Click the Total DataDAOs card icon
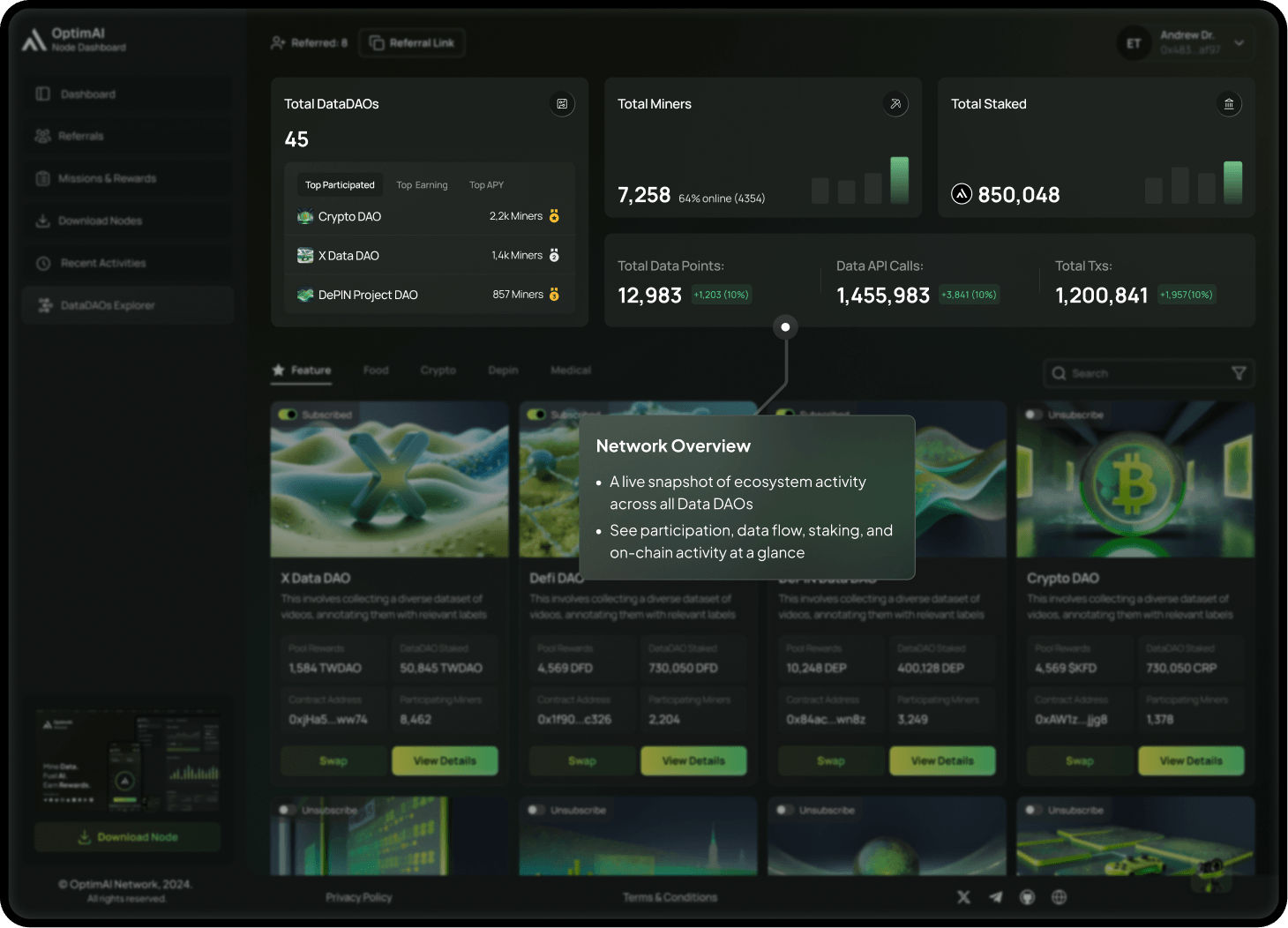 (562, 104)
